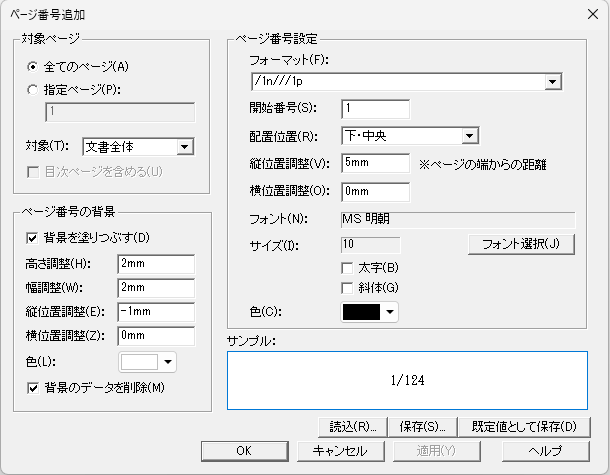
Task: Enable the 斜体 italic checkbox
Action: pyautogui.click(x=347, y=288)
